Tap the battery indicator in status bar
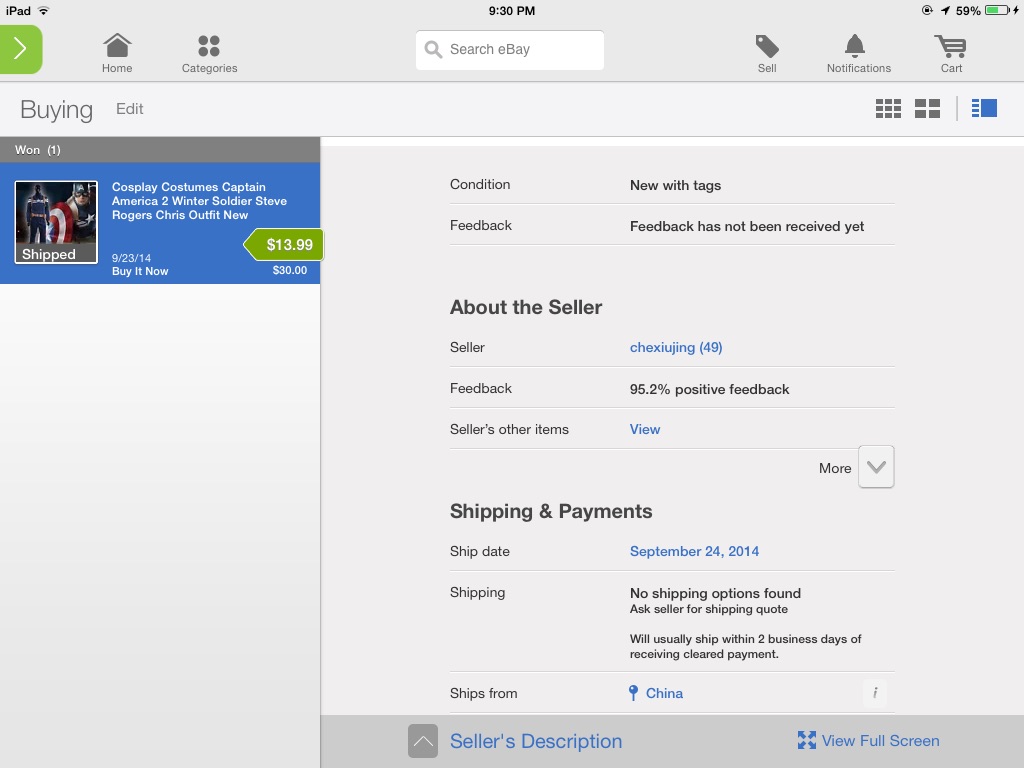1024x768 pixels. (999, 10)
